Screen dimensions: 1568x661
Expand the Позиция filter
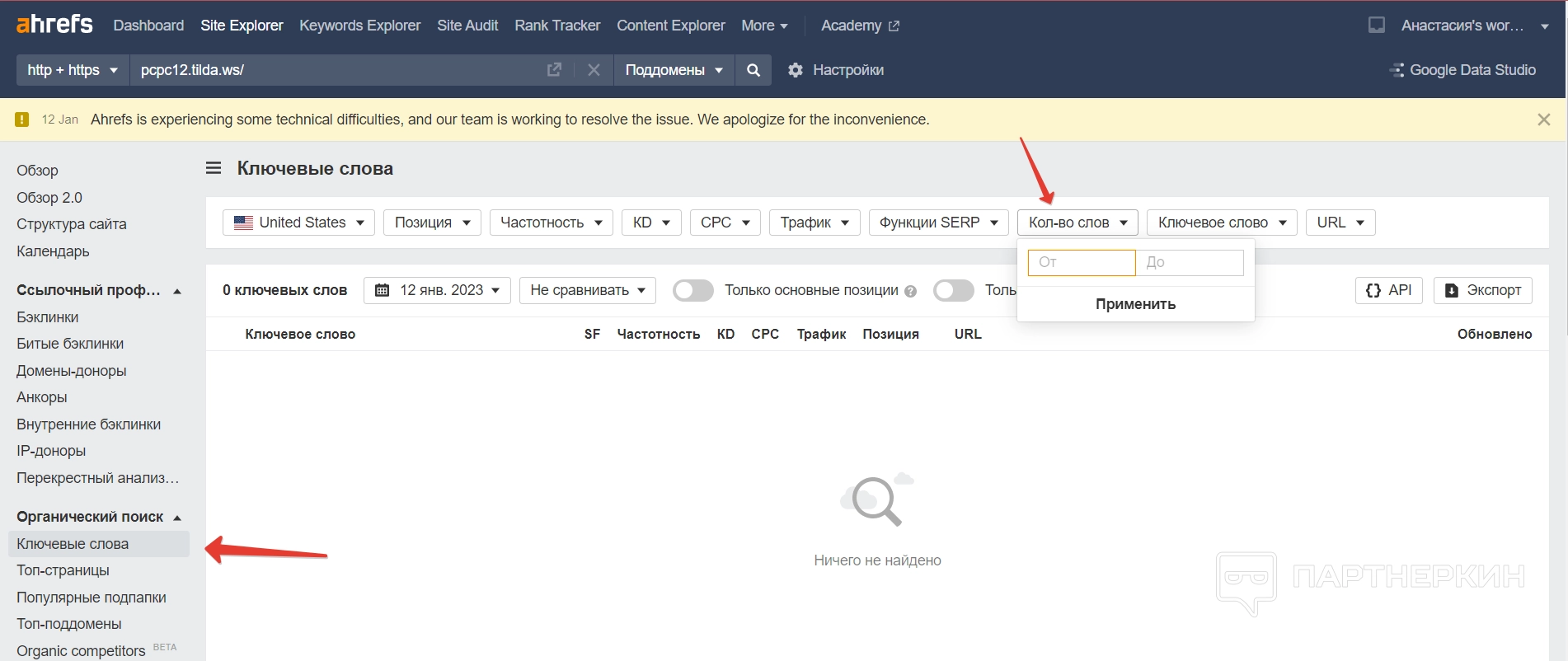pos(432,223)
